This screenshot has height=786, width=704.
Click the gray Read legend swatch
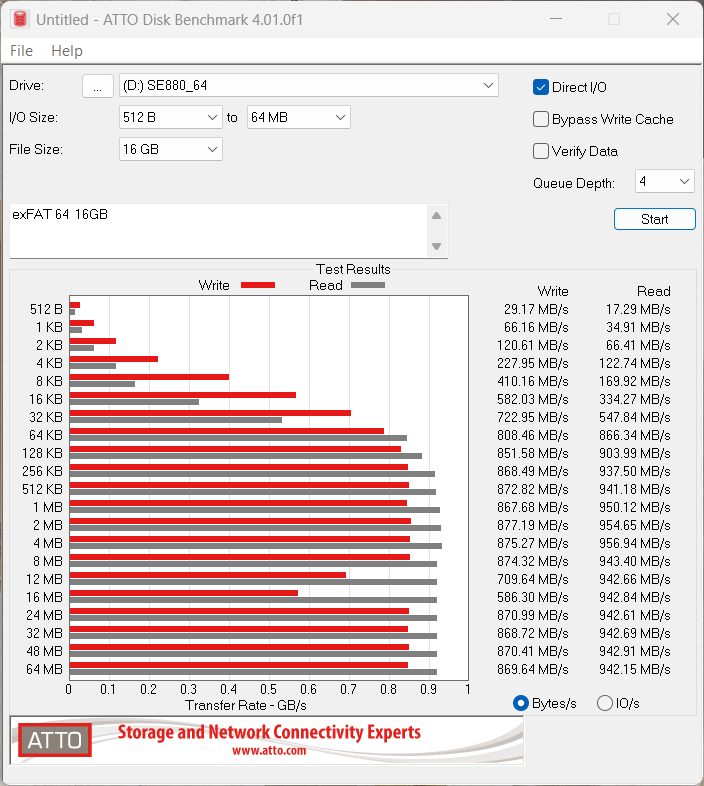click(x=368, y=285)
